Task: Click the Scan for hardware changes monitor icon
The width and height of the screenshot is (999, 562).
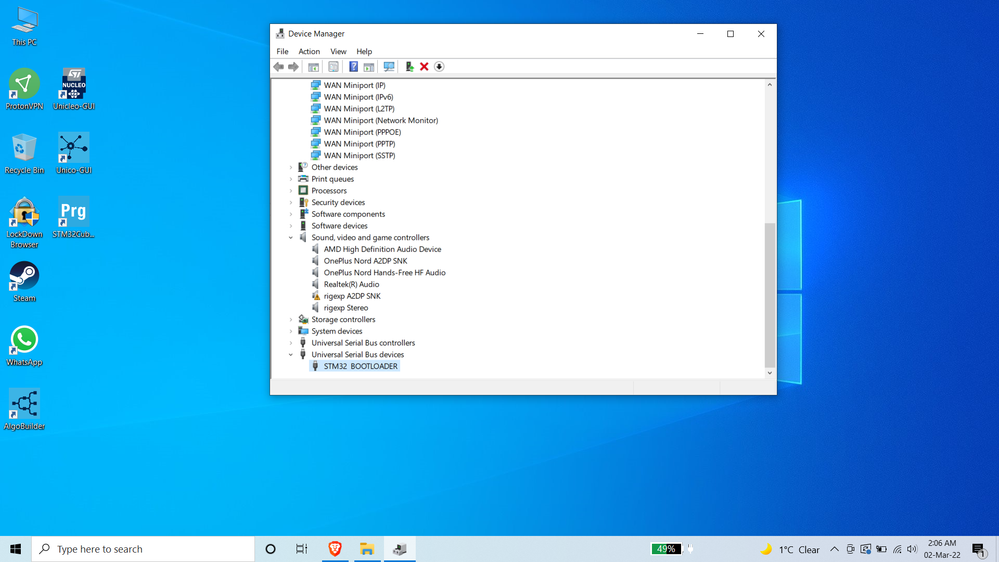Action: point(389,67)
